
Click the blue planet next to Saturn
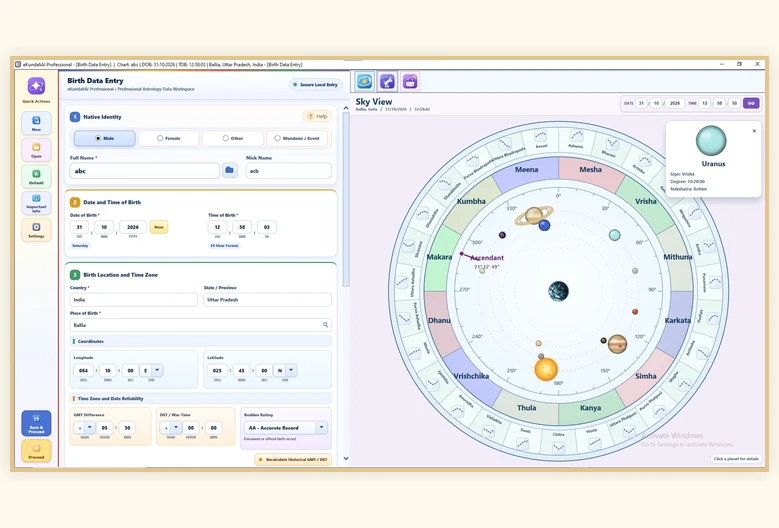pos(545,226)
